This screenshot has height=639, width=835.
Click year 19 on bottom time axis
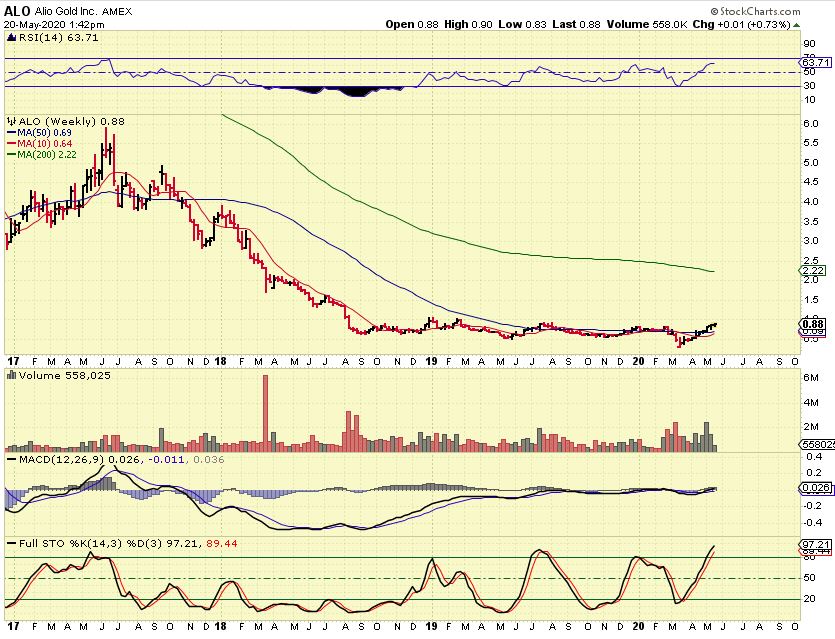431,626
